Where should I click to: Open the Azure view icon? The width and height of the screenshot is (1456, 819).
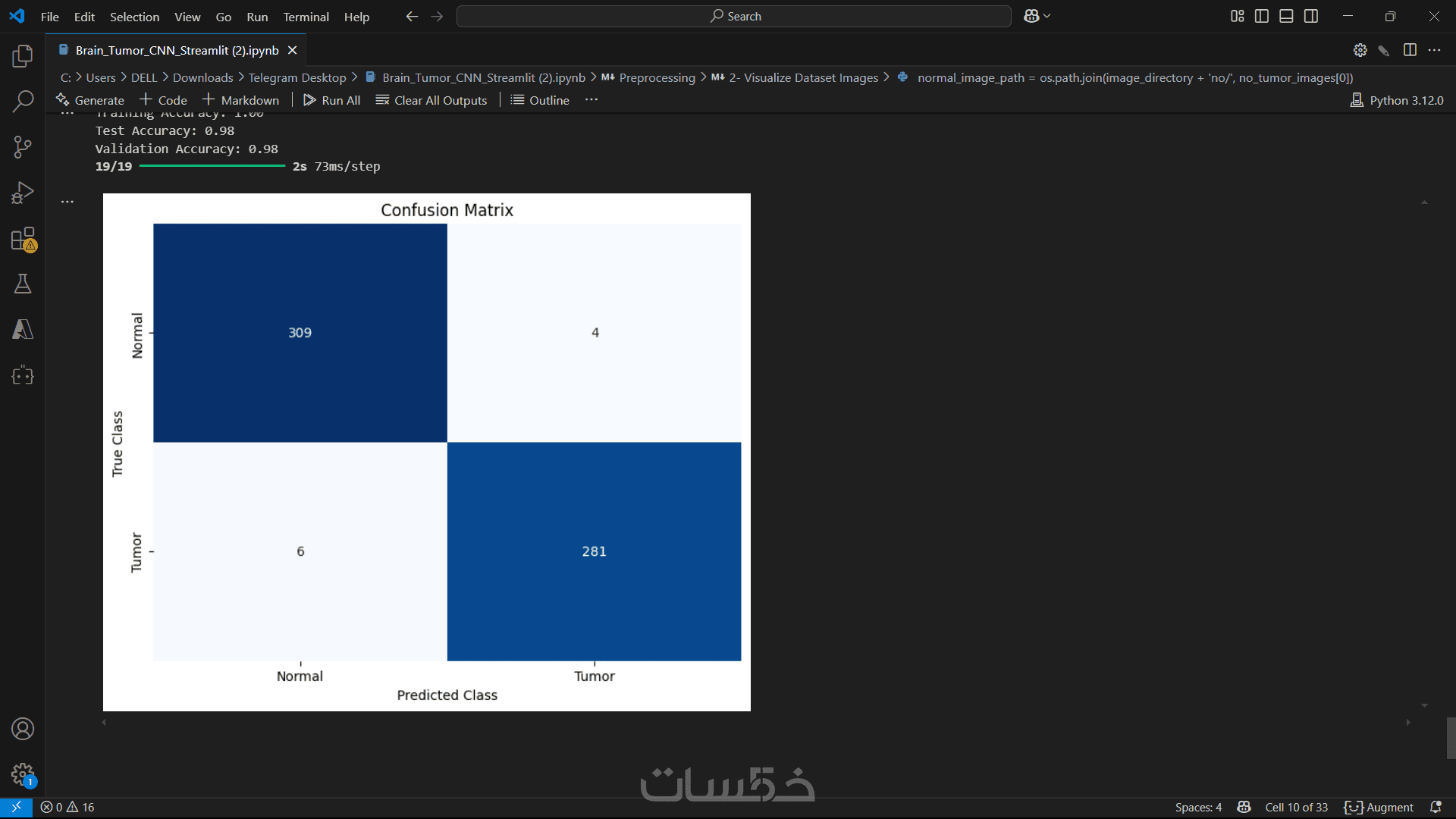(x=23, y=330)
